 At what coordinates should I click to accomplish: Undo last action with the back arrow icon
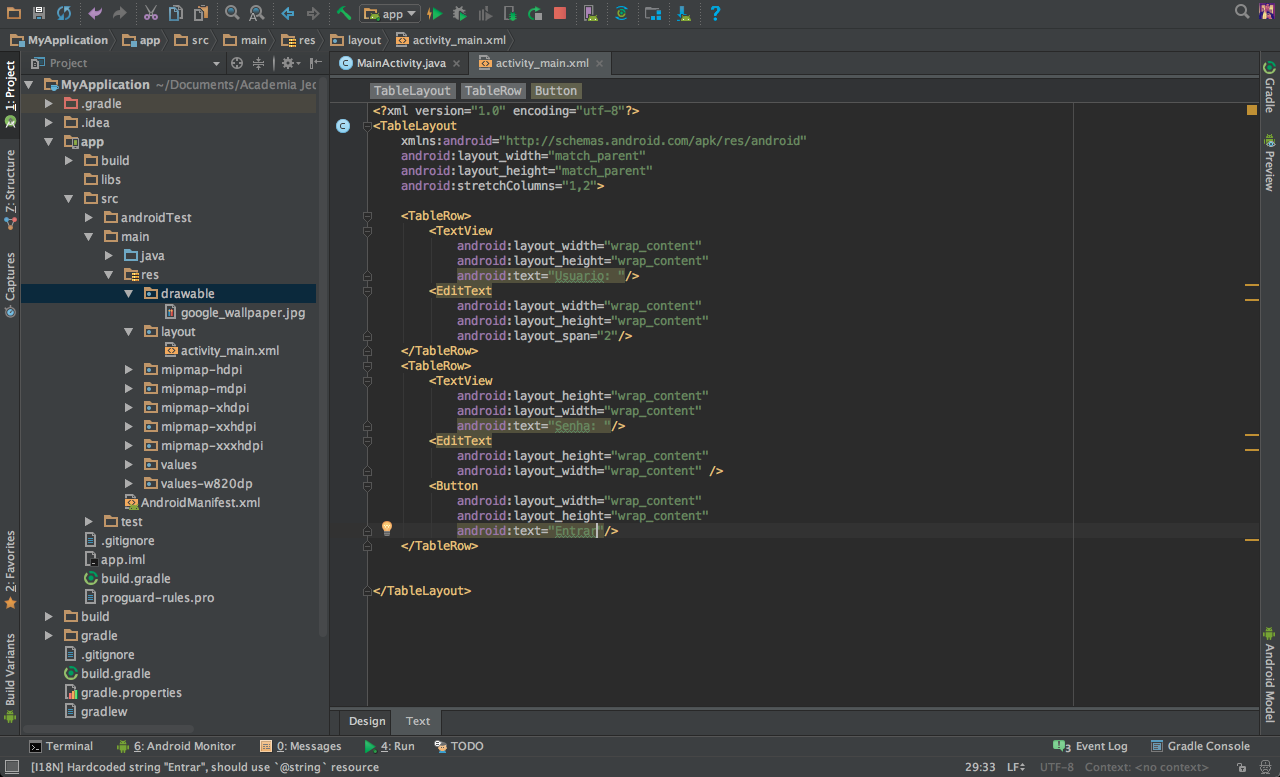97,13
